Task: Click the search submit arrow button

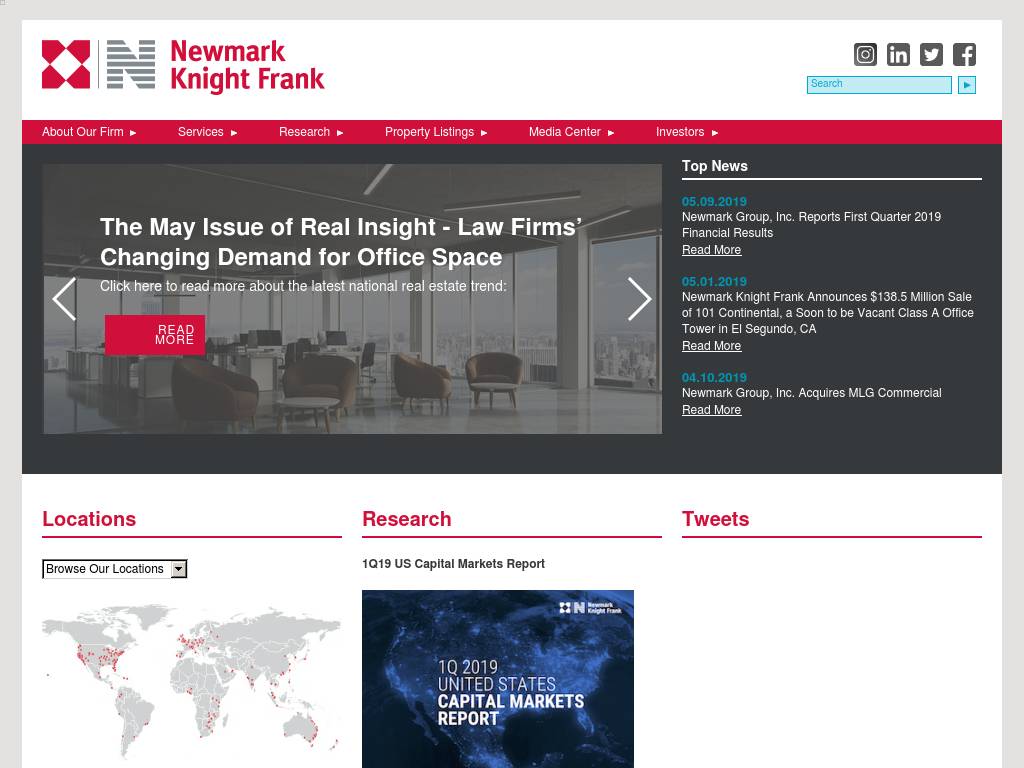Action: tap(966, 85)
